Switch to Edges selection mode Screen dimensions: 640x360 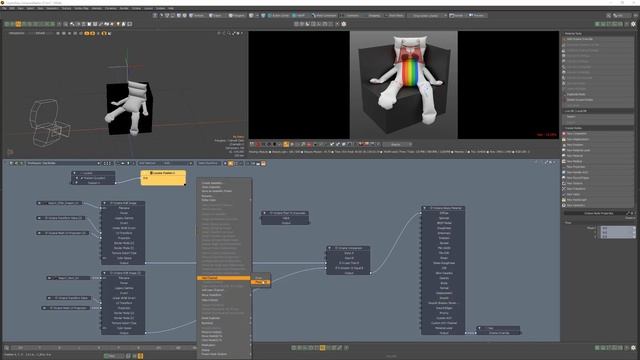(x=215, y=16)
